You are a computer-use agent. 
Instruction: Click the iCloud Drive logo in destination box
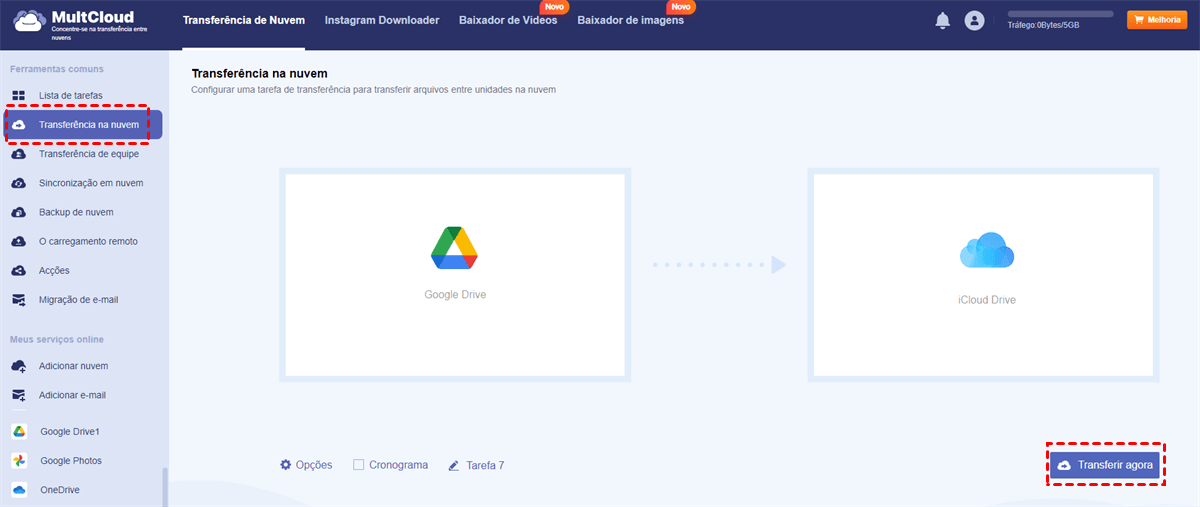point(986,250)
